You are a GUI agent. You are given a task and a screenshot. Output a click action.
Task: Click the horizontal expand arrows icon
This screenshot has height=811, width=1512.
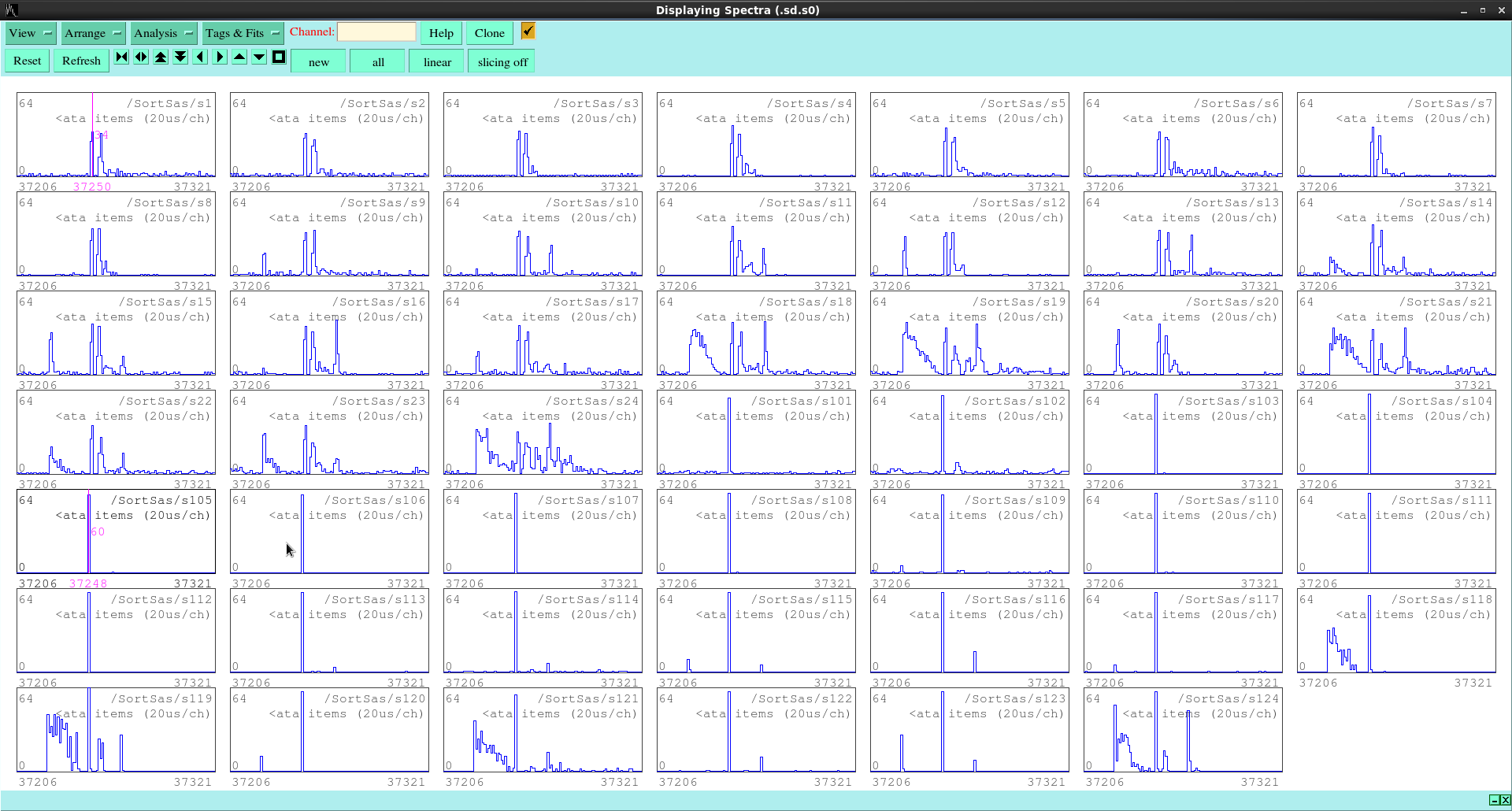pyautogui.click(x=141, y=57)
